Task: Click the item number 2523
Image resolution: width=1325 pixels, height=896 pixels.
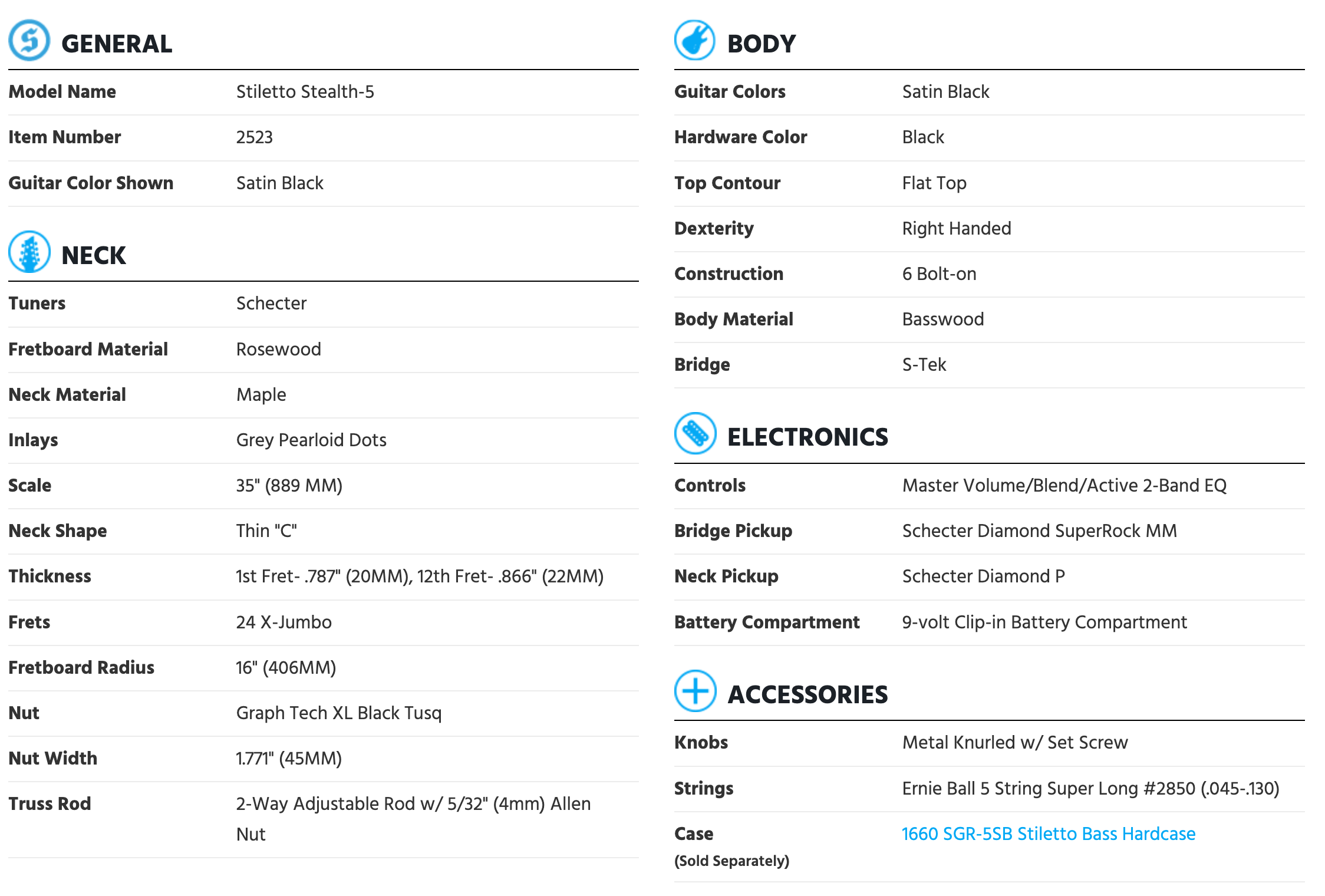Action: tap(254, 137)
